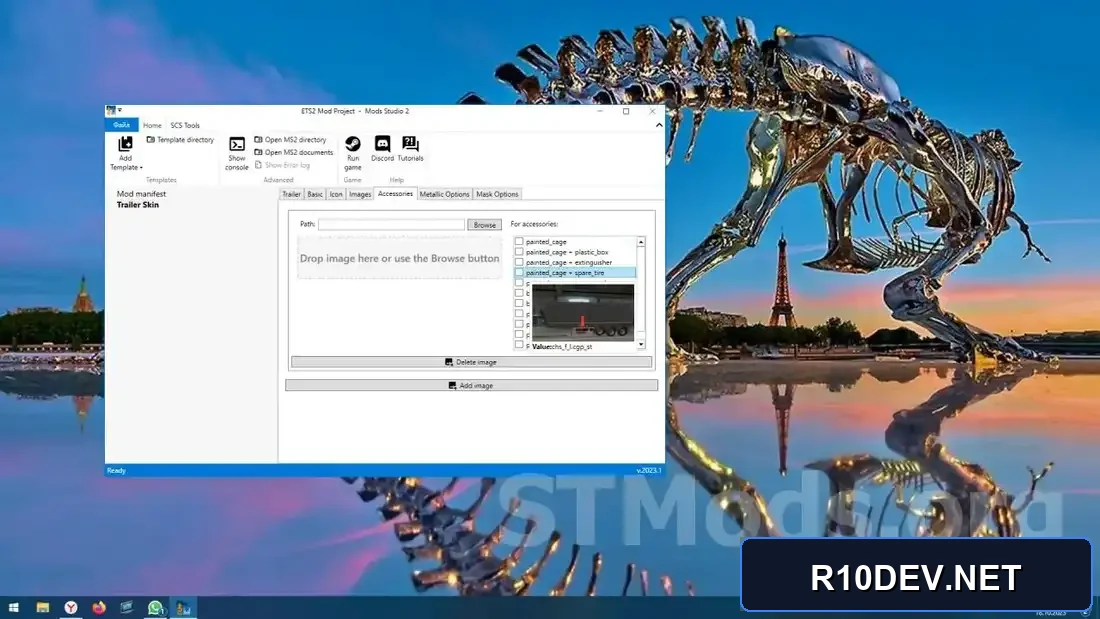
Task: Click the Add Template icon
Action: pos(126,144)
